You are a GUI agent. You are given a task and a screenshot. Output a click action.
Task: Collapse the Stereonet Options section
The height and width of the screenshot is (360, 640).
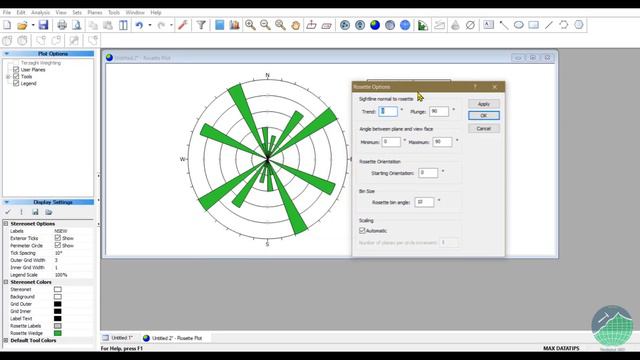coord(6,224)
